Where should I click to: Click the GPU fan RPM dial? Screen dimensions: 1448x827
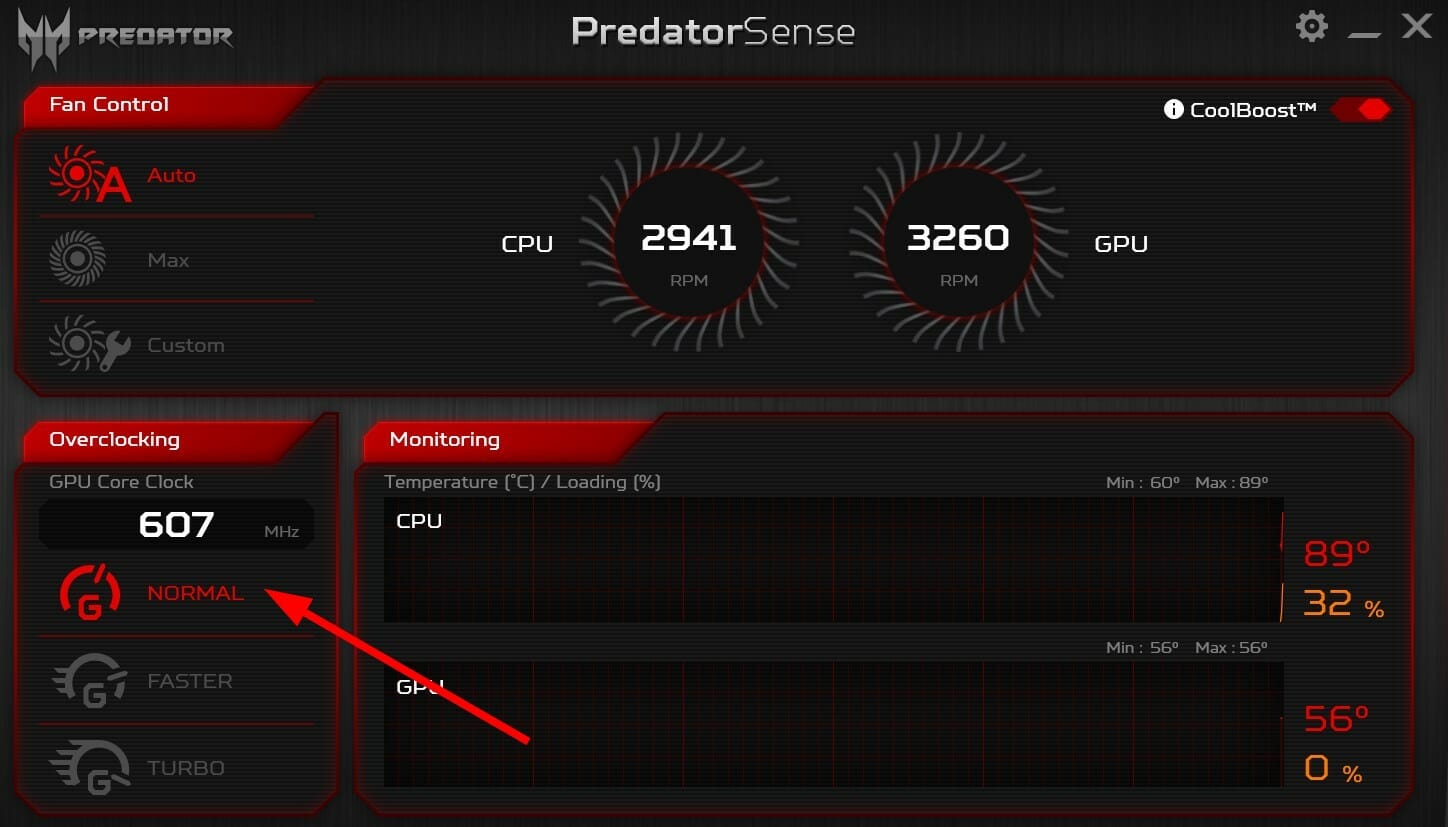click(958, 243)
